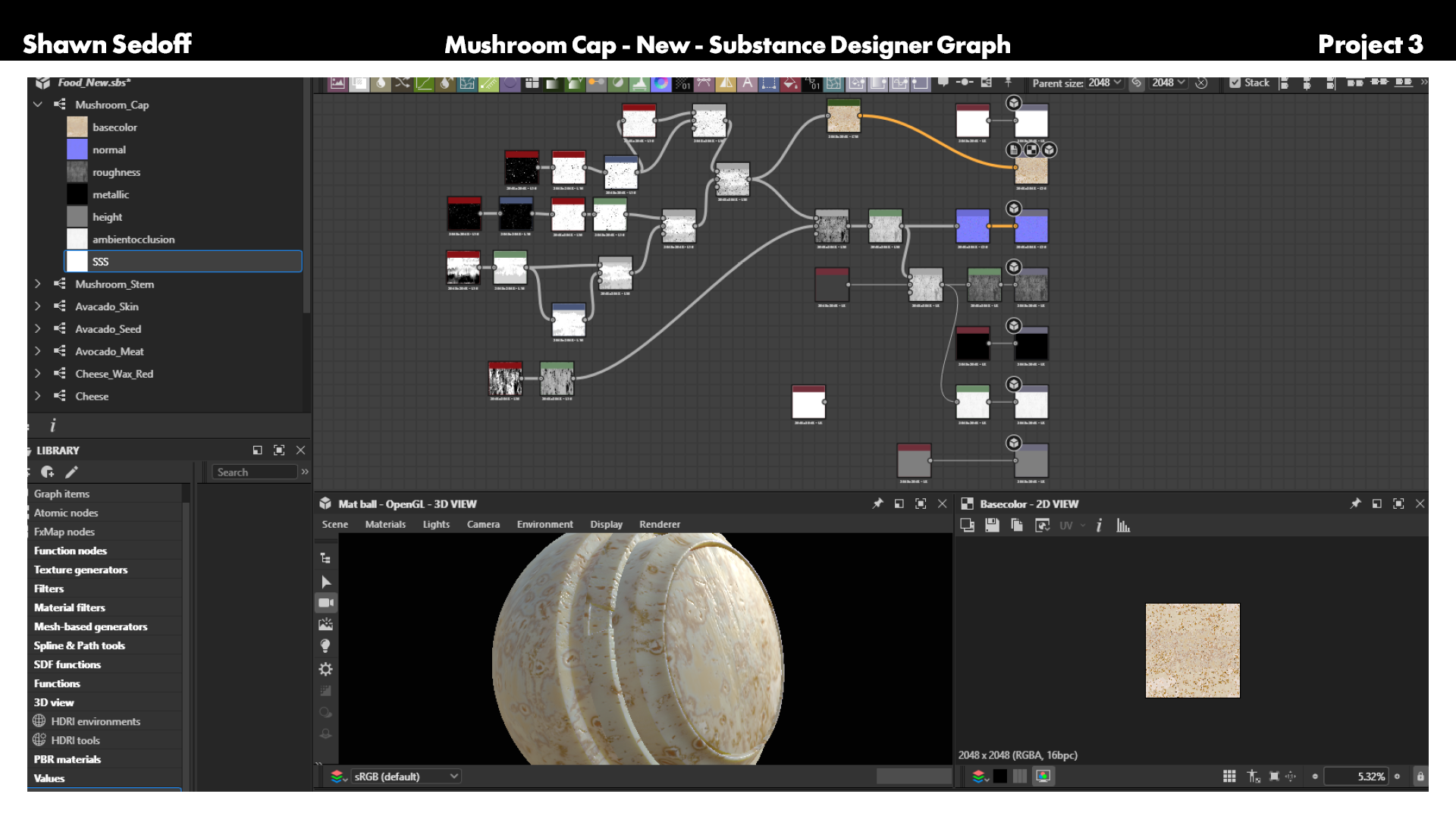Toggle tiling mode grid icon in the 2D view
Screen dimensions: 1456x819
(x=1229, y=776)
